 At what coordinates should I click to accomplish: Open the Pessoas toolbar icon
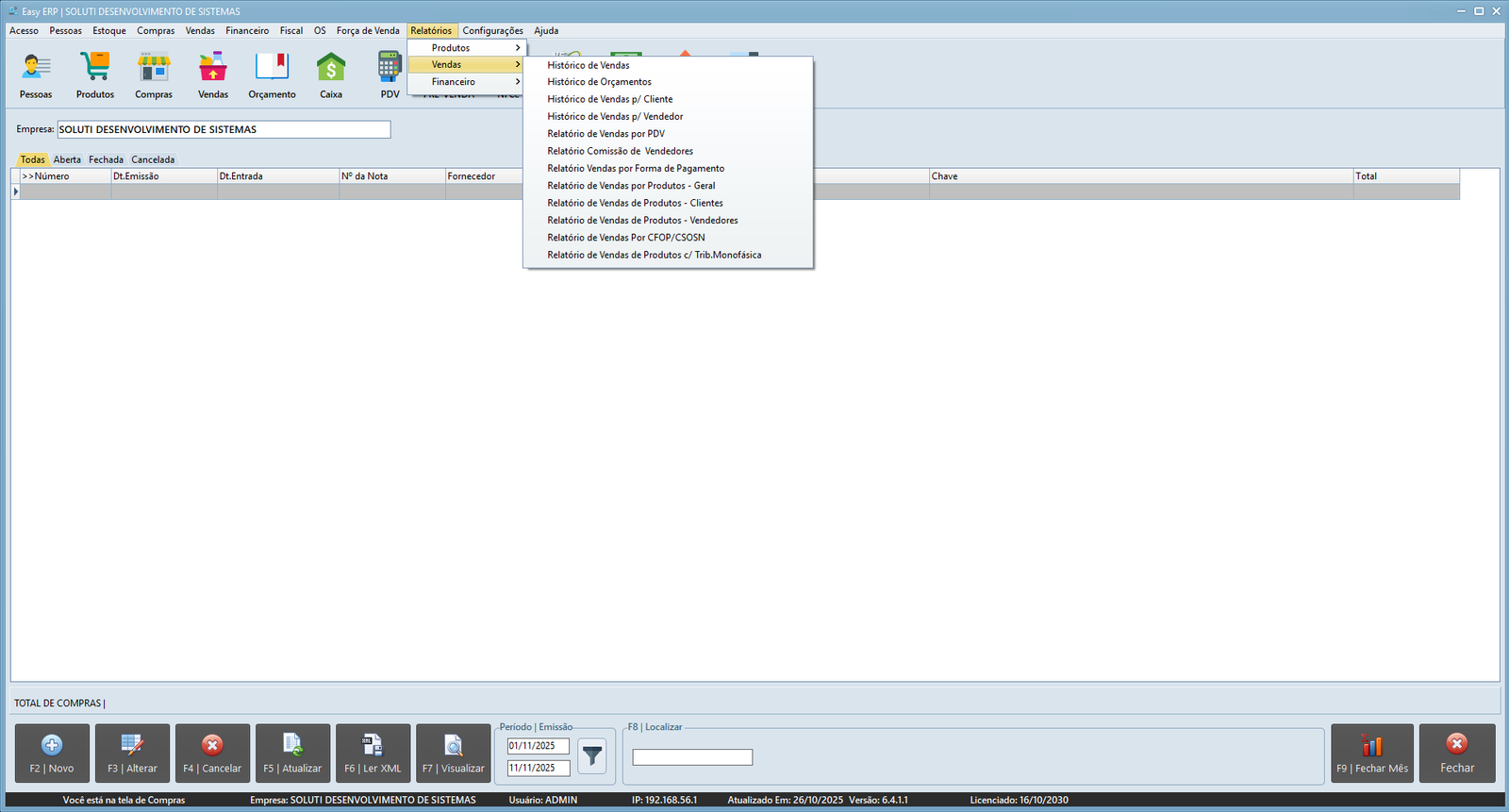36,70
